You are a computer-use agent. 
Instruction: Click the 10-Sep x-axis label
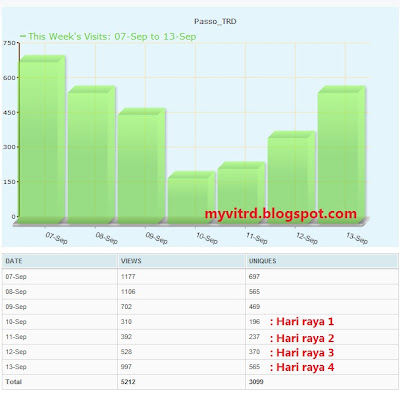[207, 238]
